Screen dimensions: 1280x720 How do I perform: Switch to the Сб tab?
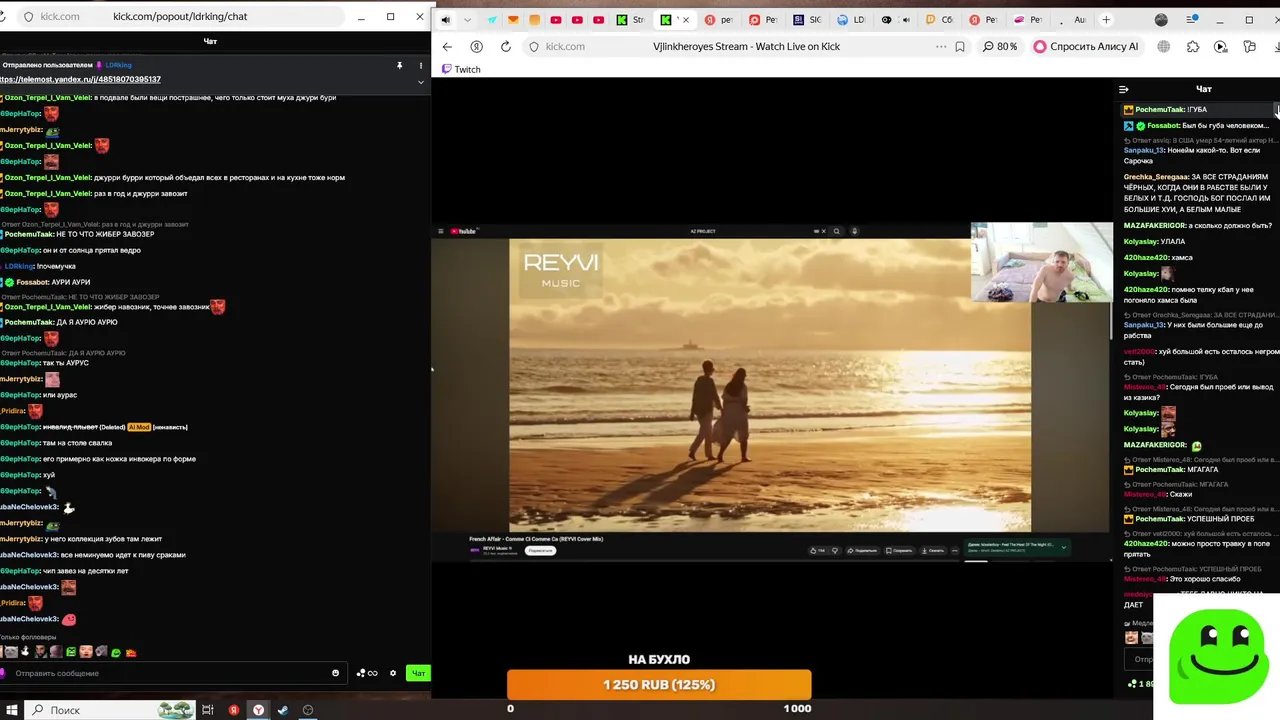939,19
